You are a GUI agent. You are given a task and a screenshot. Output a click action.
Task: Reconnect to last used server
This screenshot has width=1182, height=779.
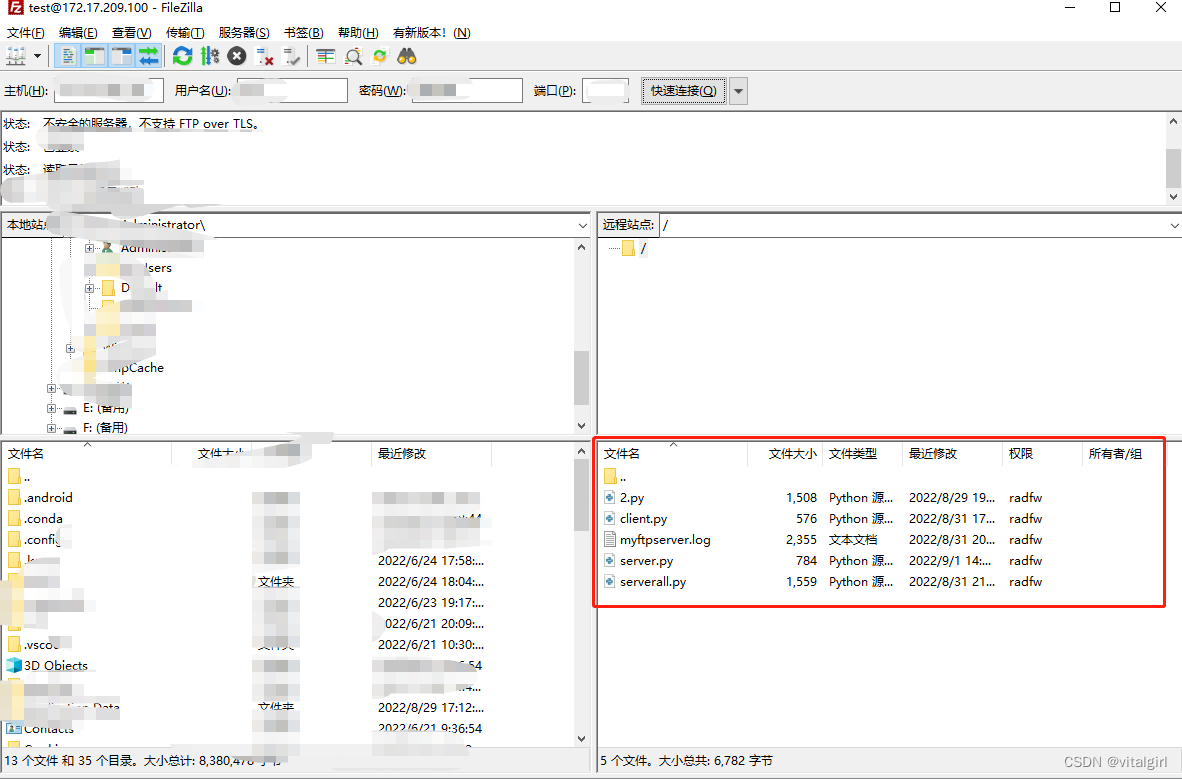tap(291, 56)
